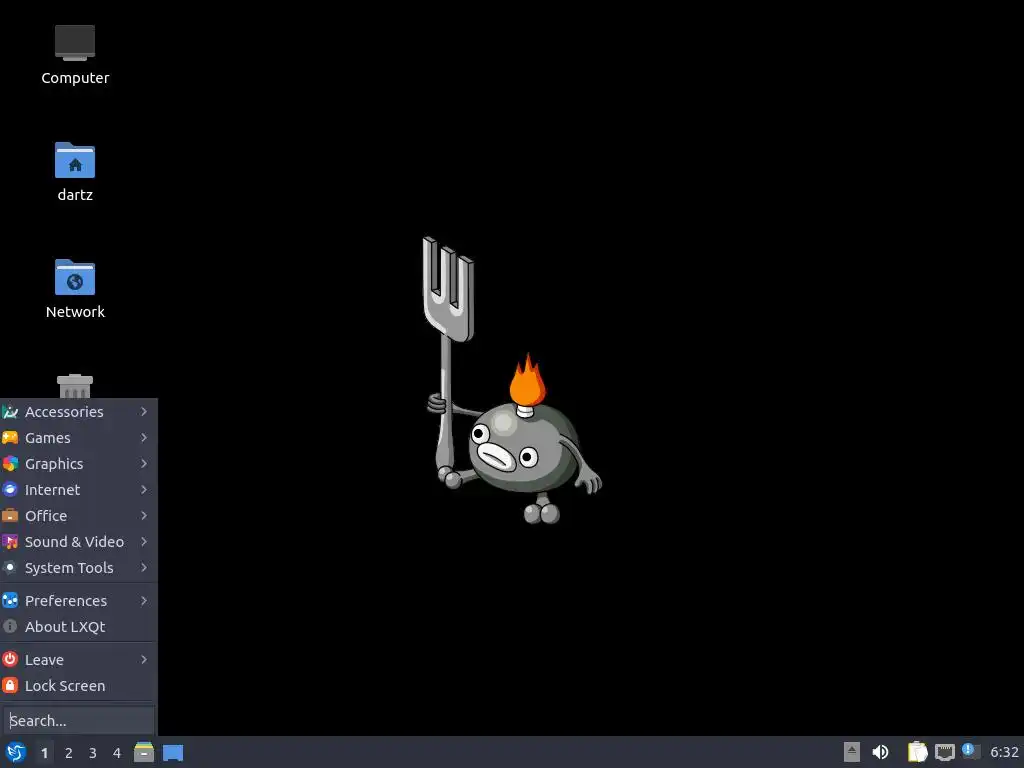Expand the Graphics submenu arrow

pyautogui.click(x=144, y=464)
